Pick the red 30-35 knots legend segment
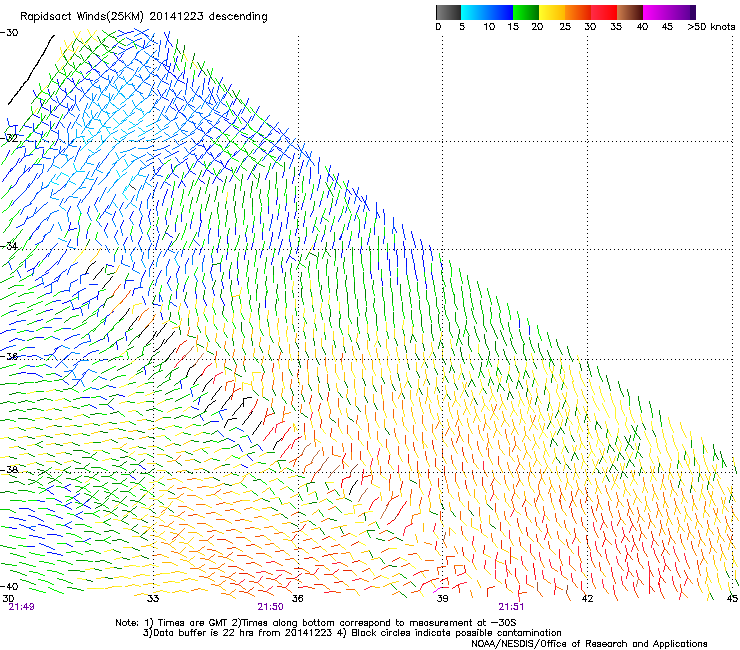 (x=604, y=12)
